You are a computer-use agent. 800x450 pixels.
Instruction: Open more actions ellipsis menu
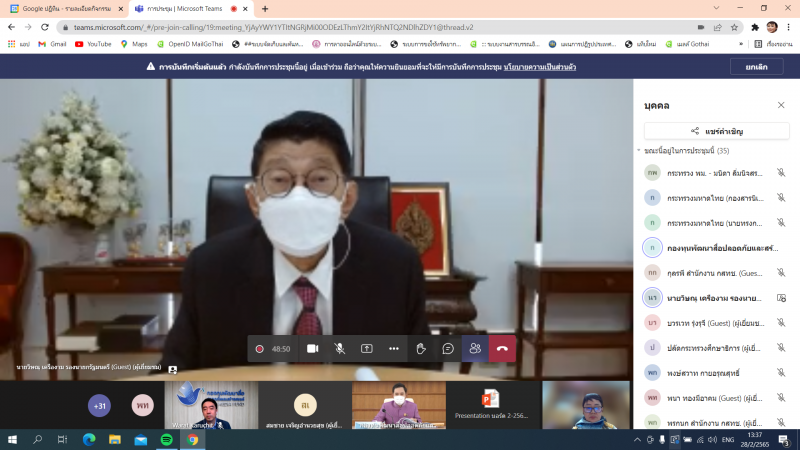[393, 348]
